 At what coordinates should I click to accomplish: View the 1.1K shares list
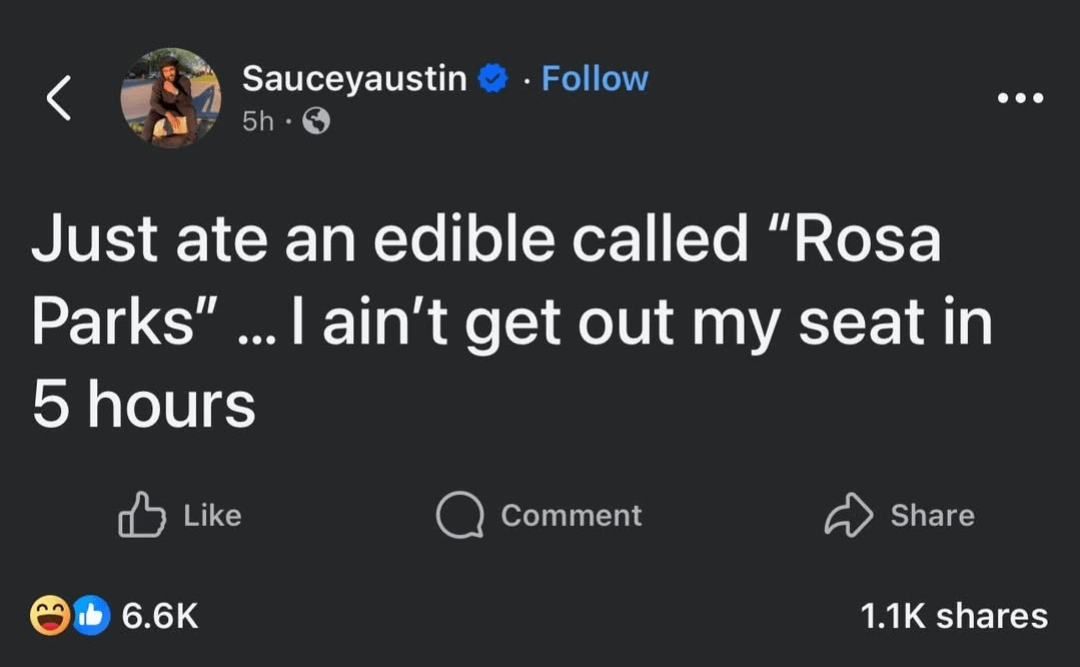[954, 615]
